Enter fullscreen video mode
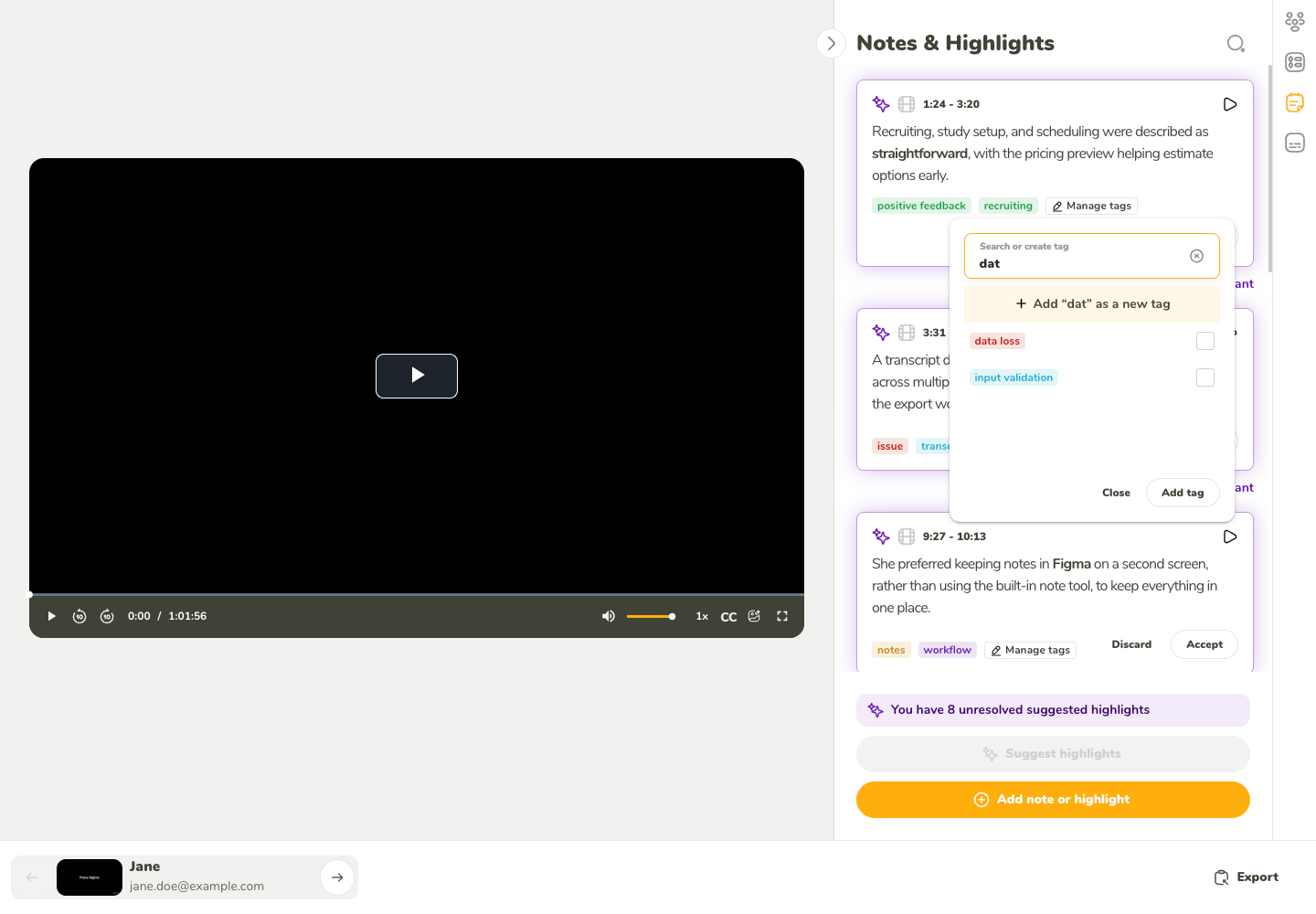The height and width of the screenshot is (914, 1316). (x=782, y=616)
